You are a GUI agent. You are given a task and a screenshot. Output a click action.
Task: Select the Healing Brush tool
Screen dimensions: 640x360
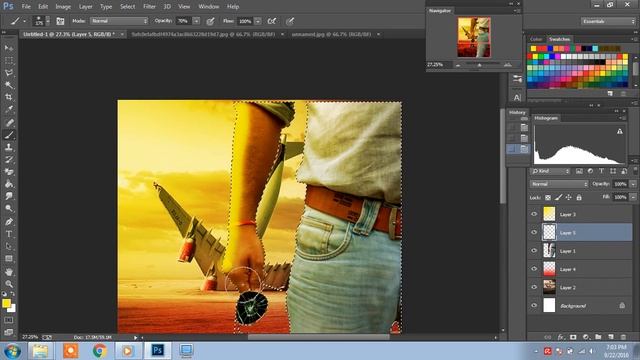click(9, 122)
